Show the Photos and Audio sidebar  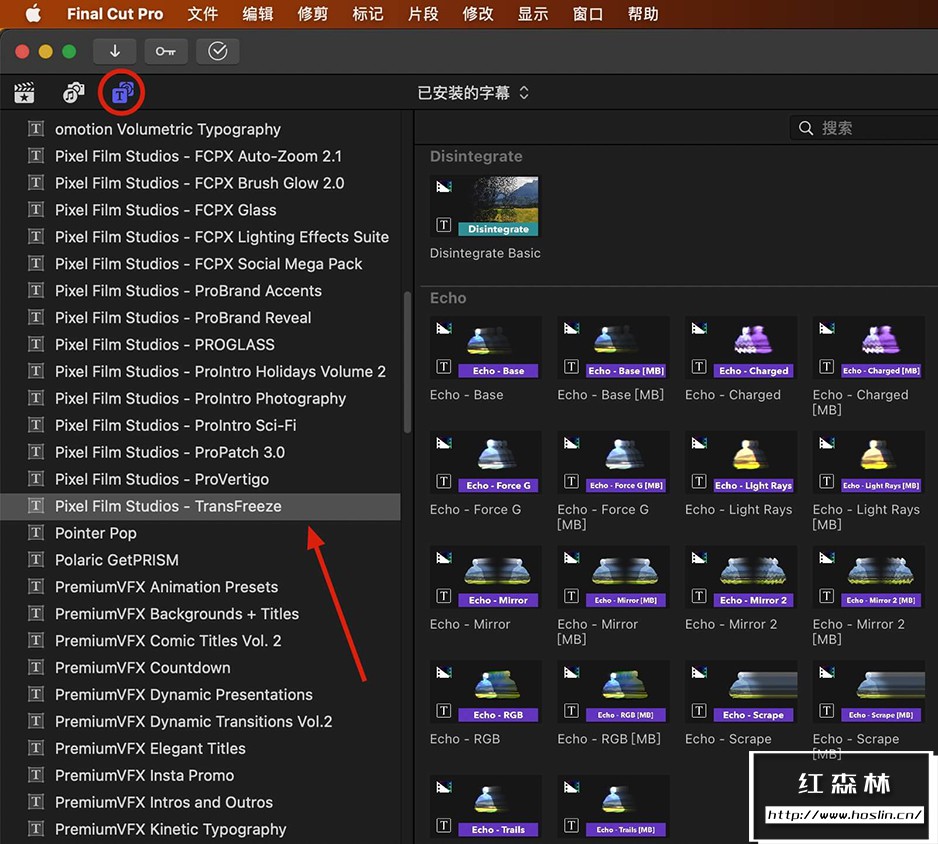74,93
